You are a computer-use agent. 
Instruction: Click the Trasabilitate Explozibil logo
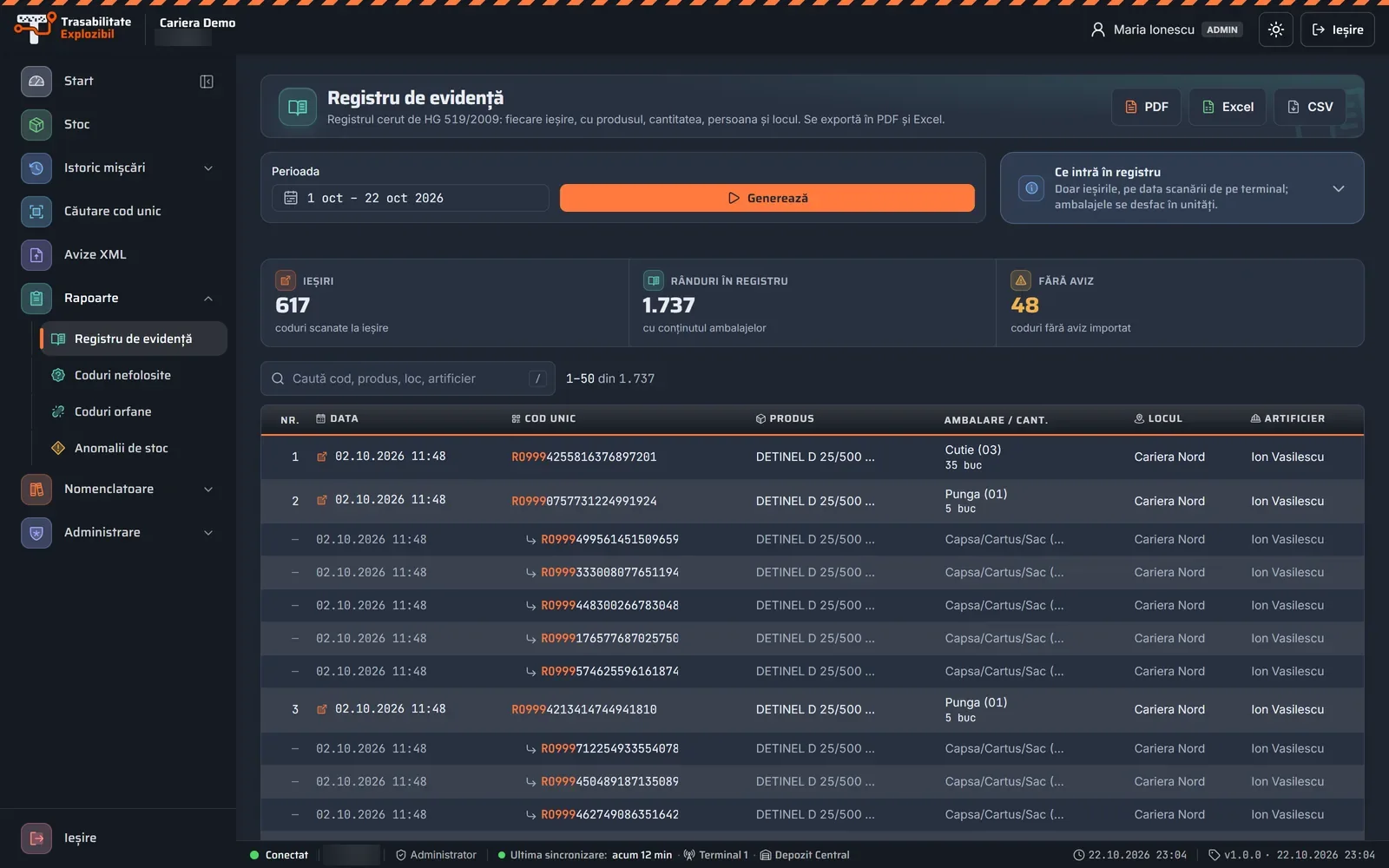(x=73, y=28)
